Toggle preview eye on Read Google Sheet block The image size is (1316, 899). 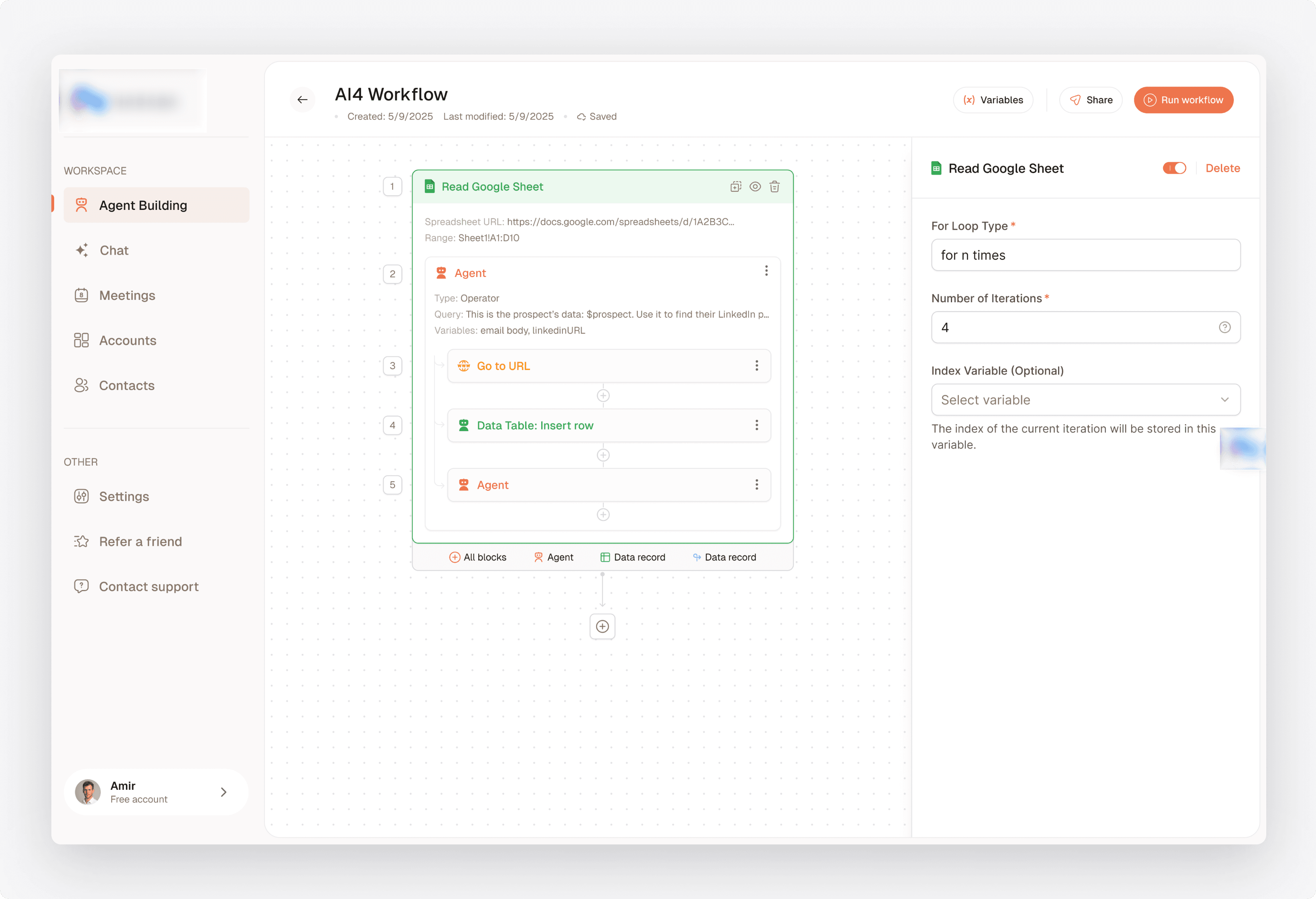point(755,186)
